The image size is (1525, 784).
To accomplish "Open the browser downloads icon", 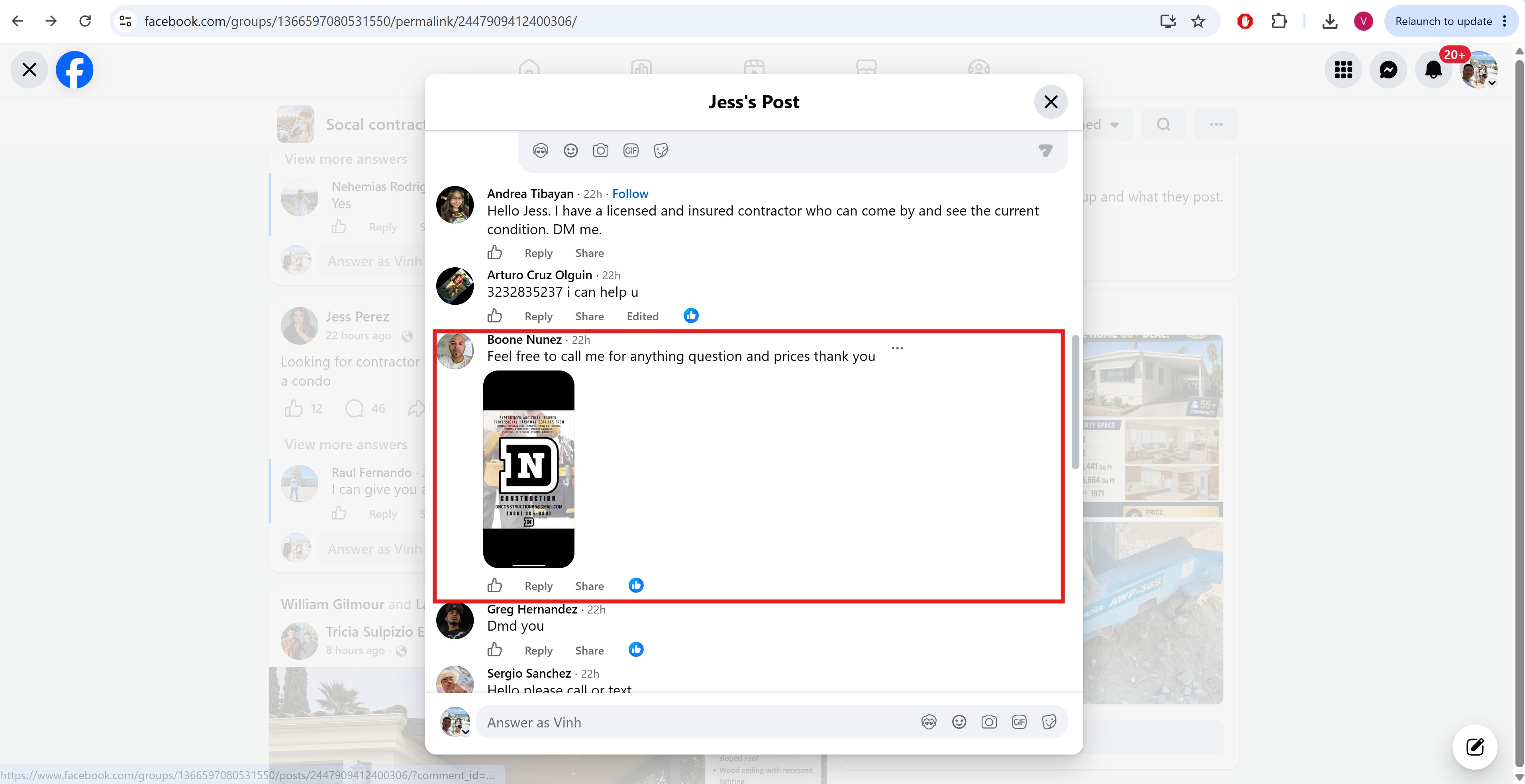I will point(1330,22).
